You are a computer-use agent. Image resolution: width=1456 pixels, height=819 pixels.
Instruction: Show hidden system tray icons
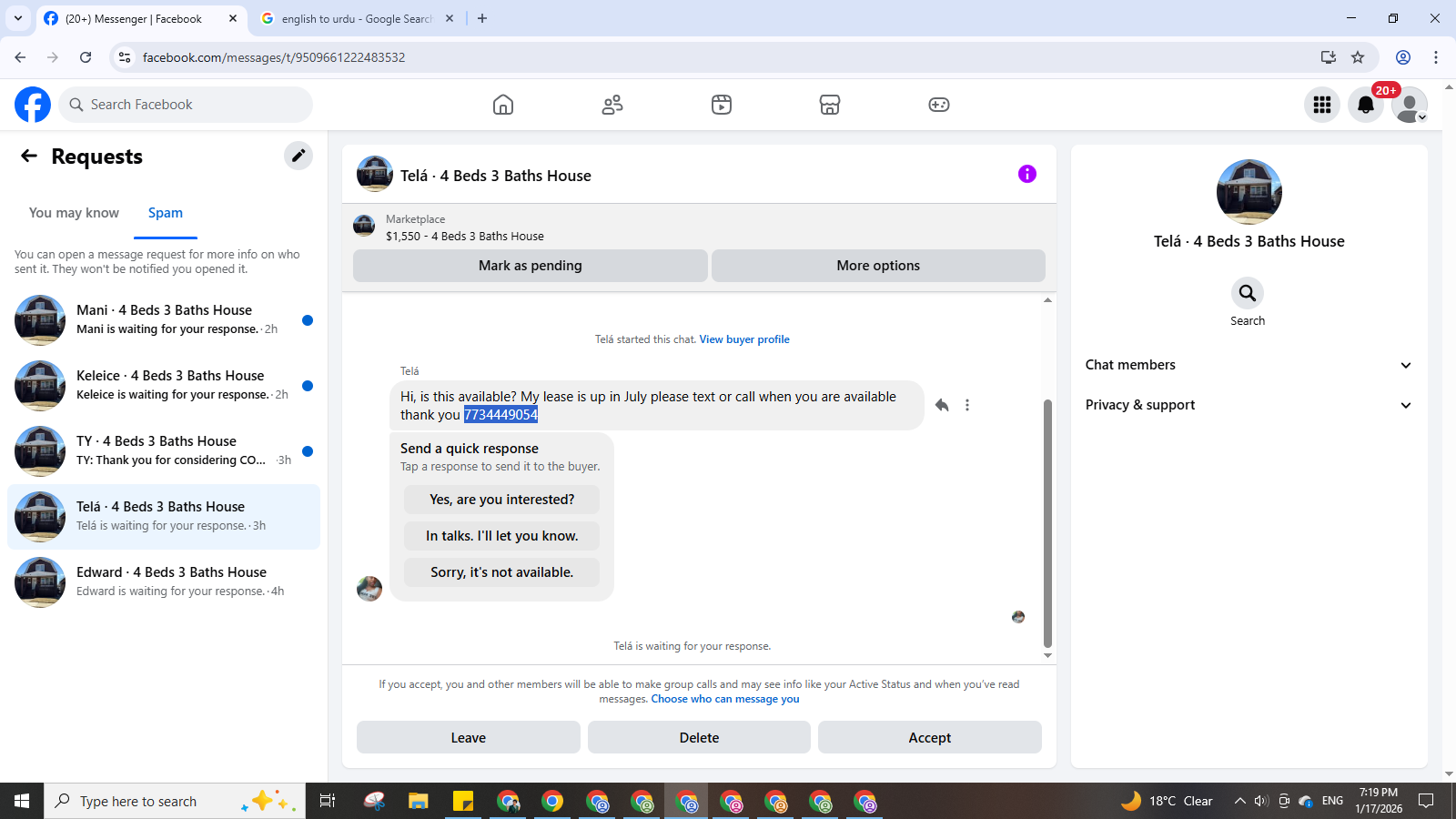(1239, 801)
